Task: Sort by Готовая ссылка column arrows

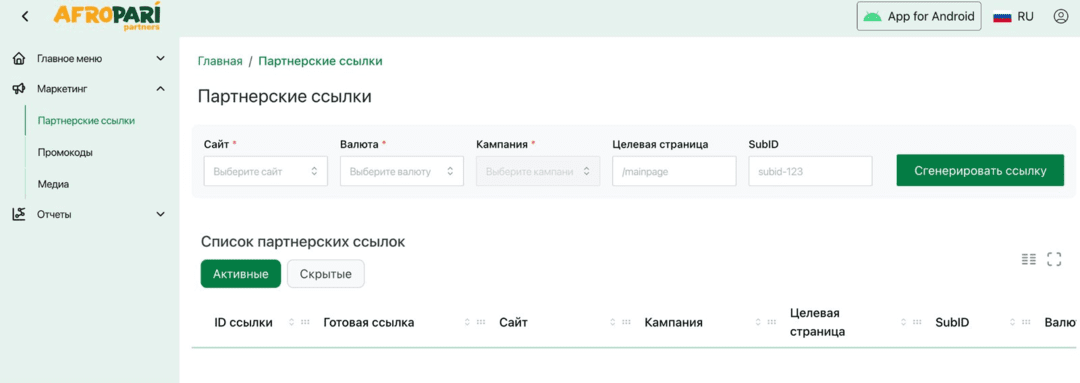Action: 467,322
